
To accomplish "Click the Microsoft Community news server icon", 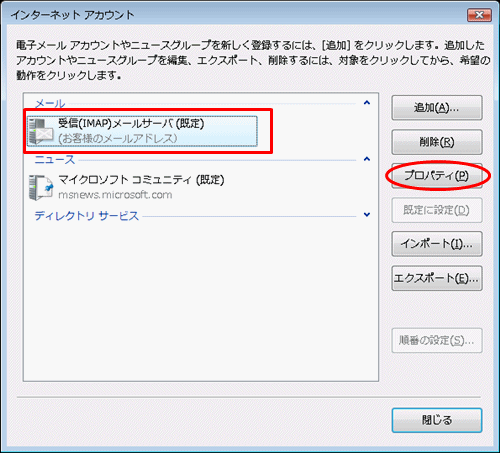I will pyautogui.click(x=41, y=187).
